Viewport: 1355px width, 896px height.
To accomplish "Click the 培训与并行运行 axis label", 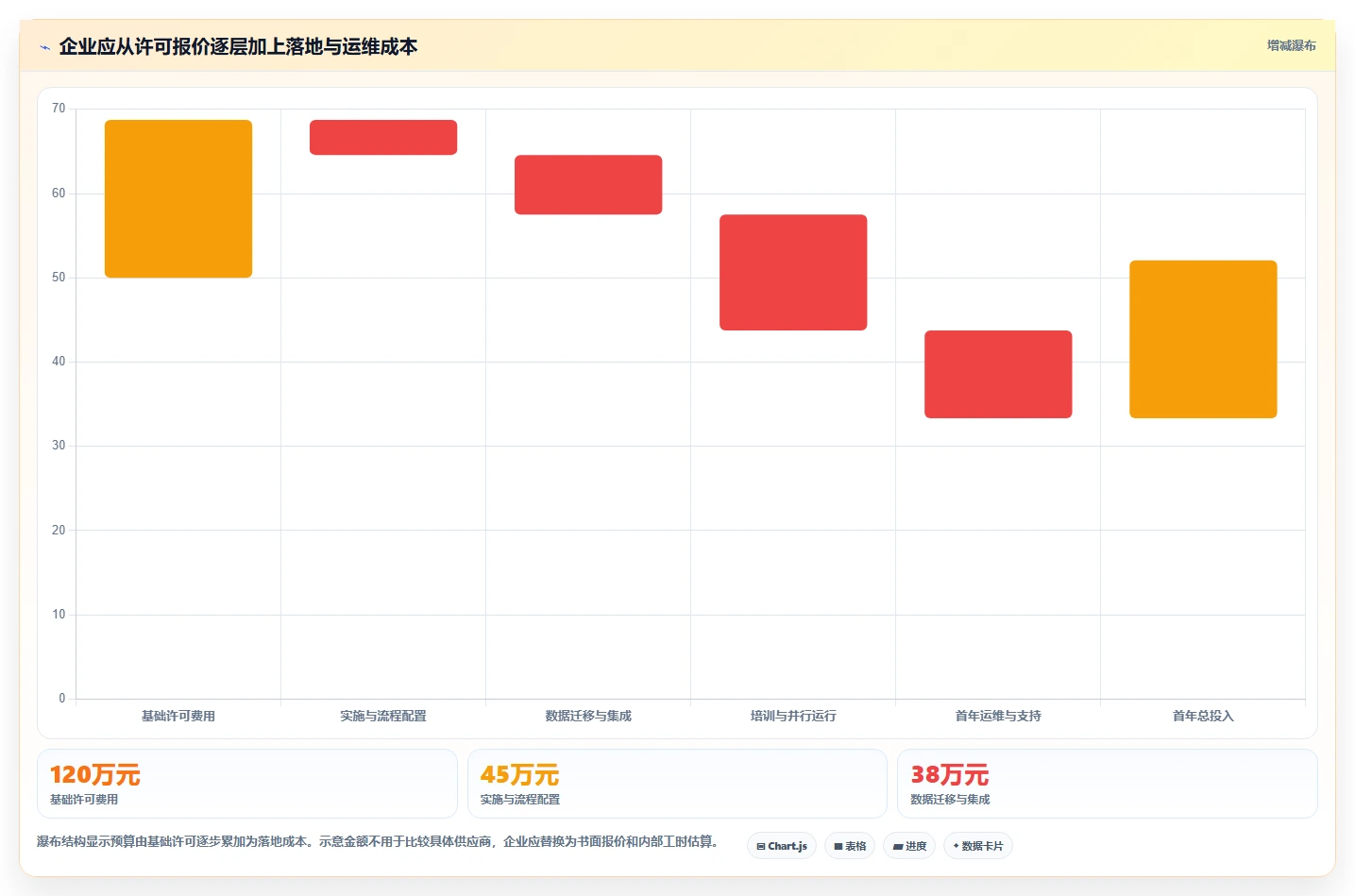I will click(x=793, y=716).
